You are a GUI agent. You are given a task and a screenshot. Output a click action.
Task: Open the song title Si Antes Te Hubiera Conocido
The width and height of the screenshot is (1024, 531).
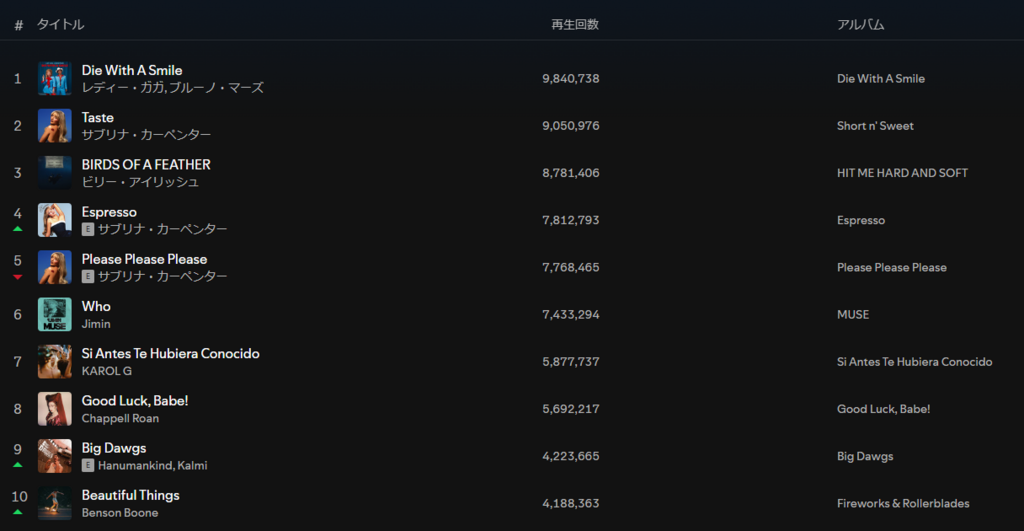click(170, 353)
